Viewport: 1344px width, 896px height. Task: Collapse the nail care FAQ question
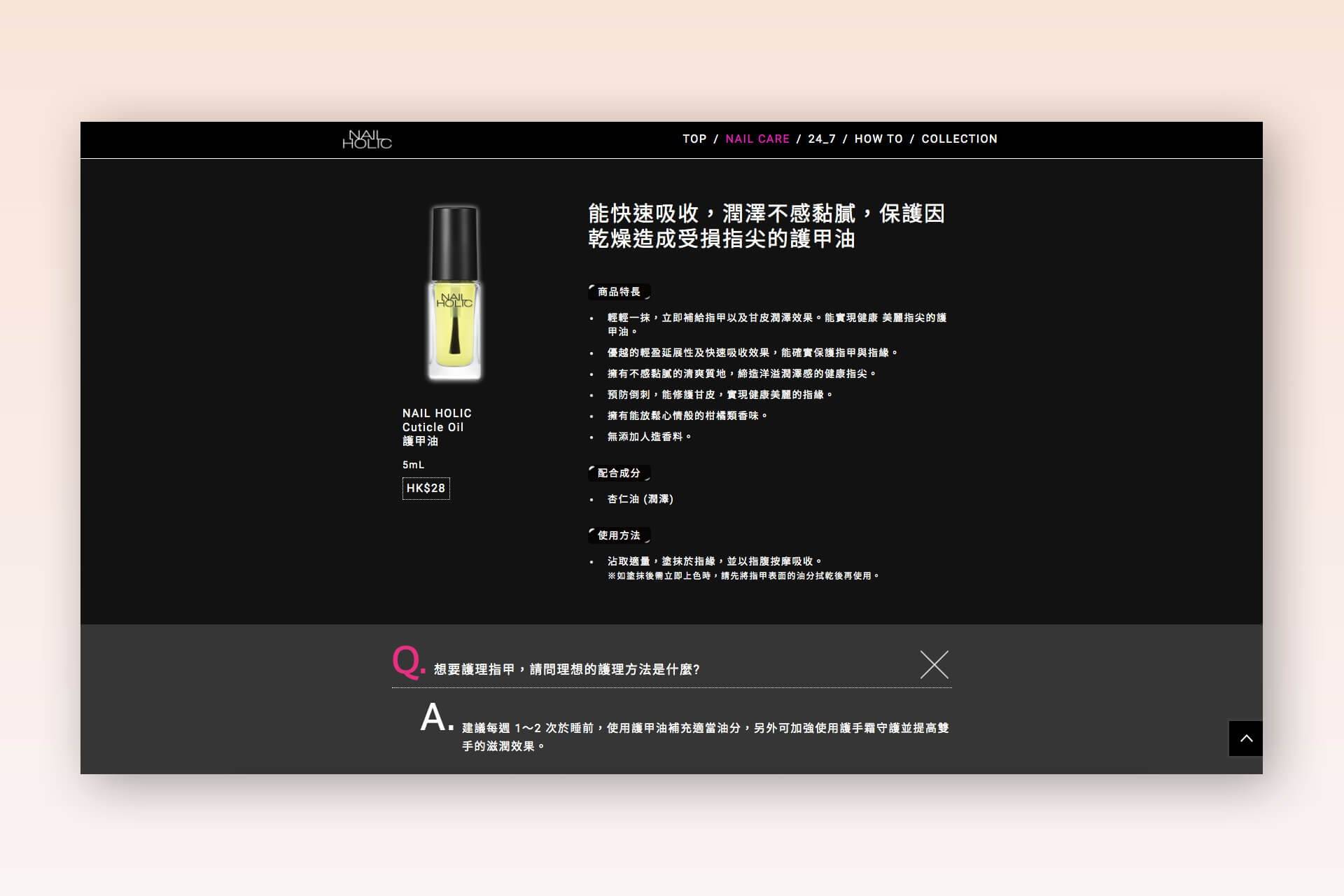(x=567, y=670)
